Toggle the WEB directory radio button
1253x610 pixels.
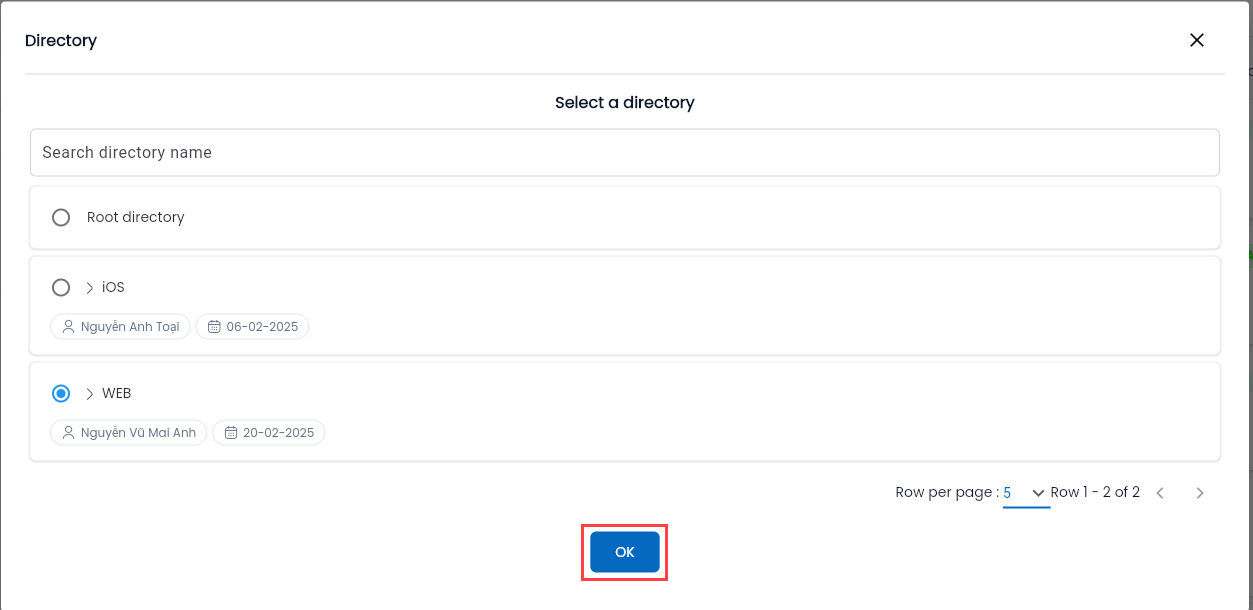[61, 393]
